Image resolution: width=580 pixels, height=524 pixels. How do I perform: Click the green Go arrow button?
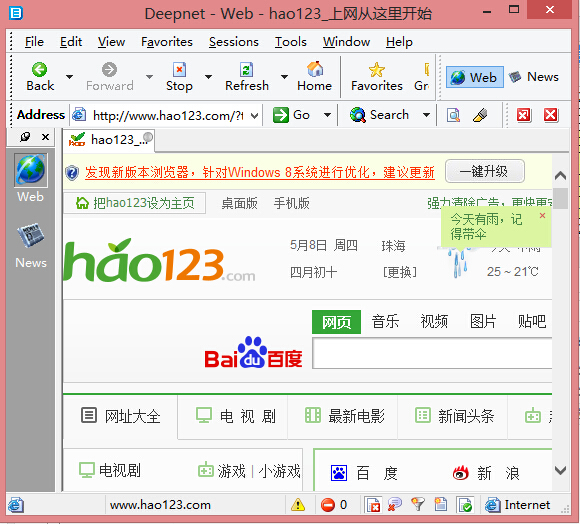291,115
